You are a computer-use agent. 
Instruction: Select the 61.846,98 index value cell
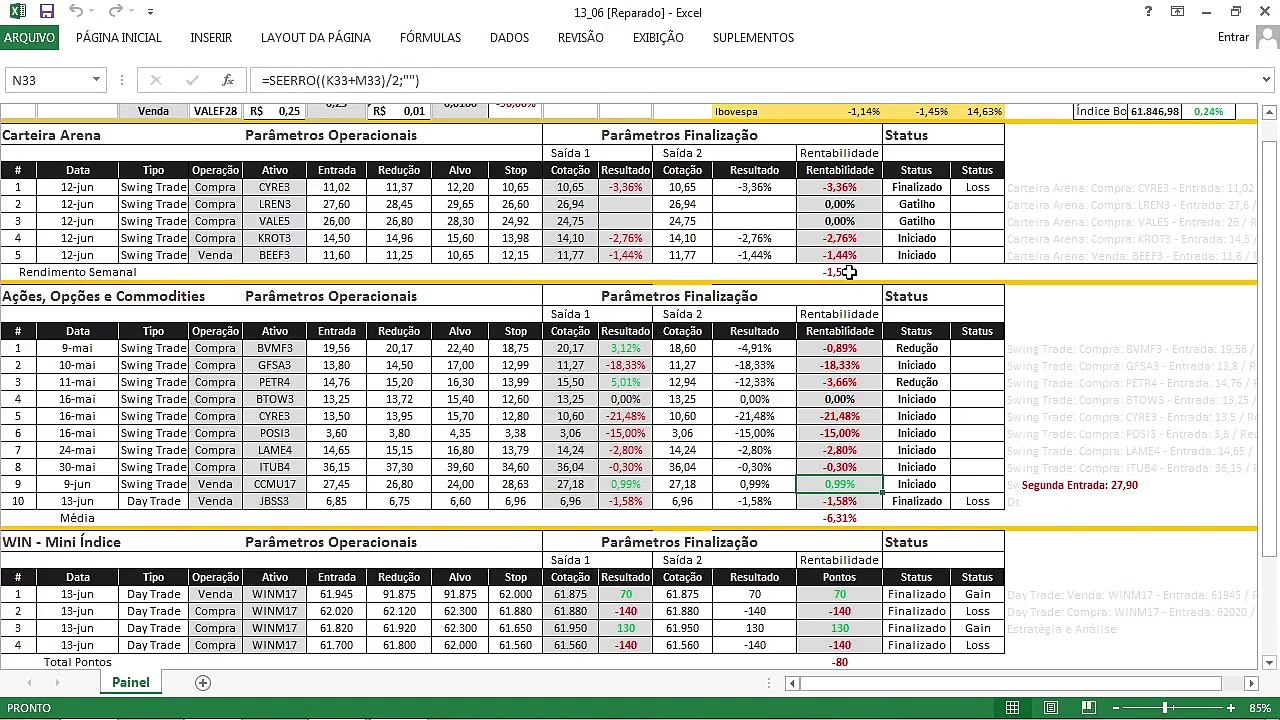click(1155, 111)
